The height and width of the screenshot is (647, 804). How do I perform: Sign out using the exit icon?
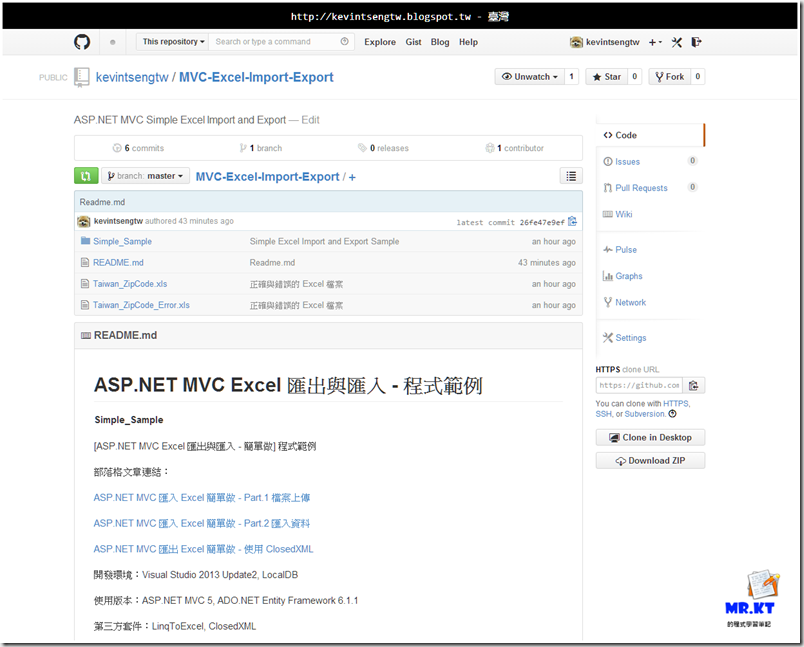tap(696, 42)
